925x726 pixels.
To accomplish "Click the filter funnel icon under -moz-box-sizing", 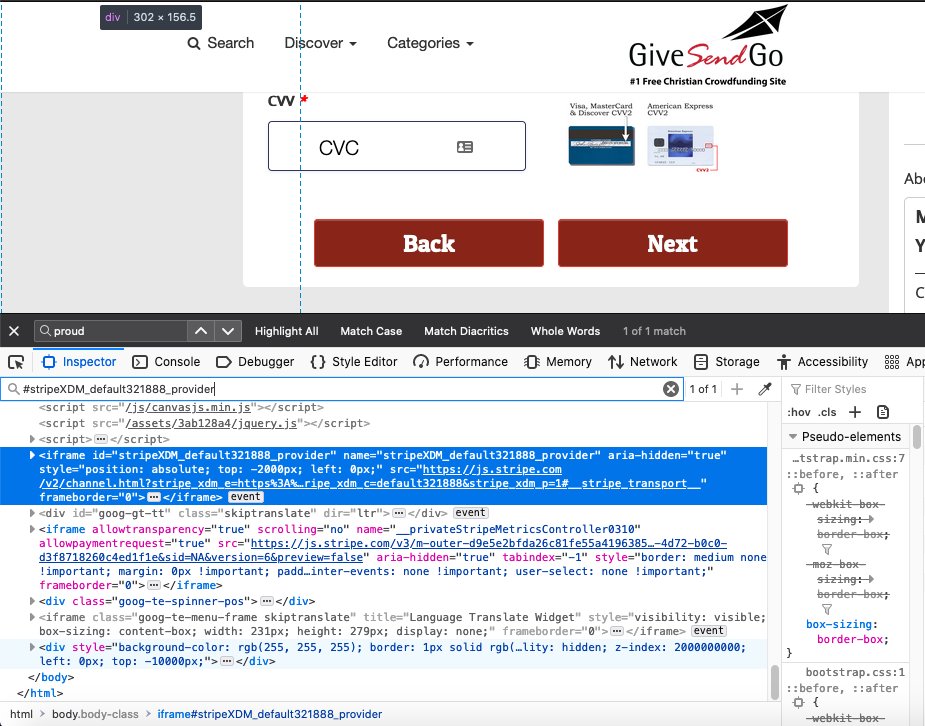I will (827, 609).
